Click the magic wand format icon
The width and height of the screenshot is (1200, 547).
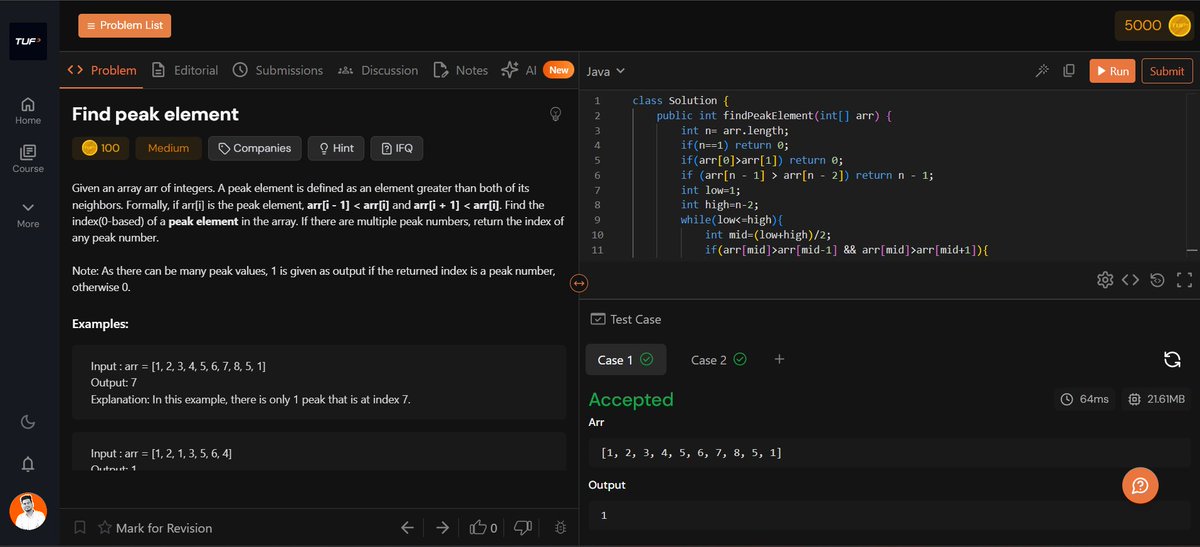point(1041,71)
